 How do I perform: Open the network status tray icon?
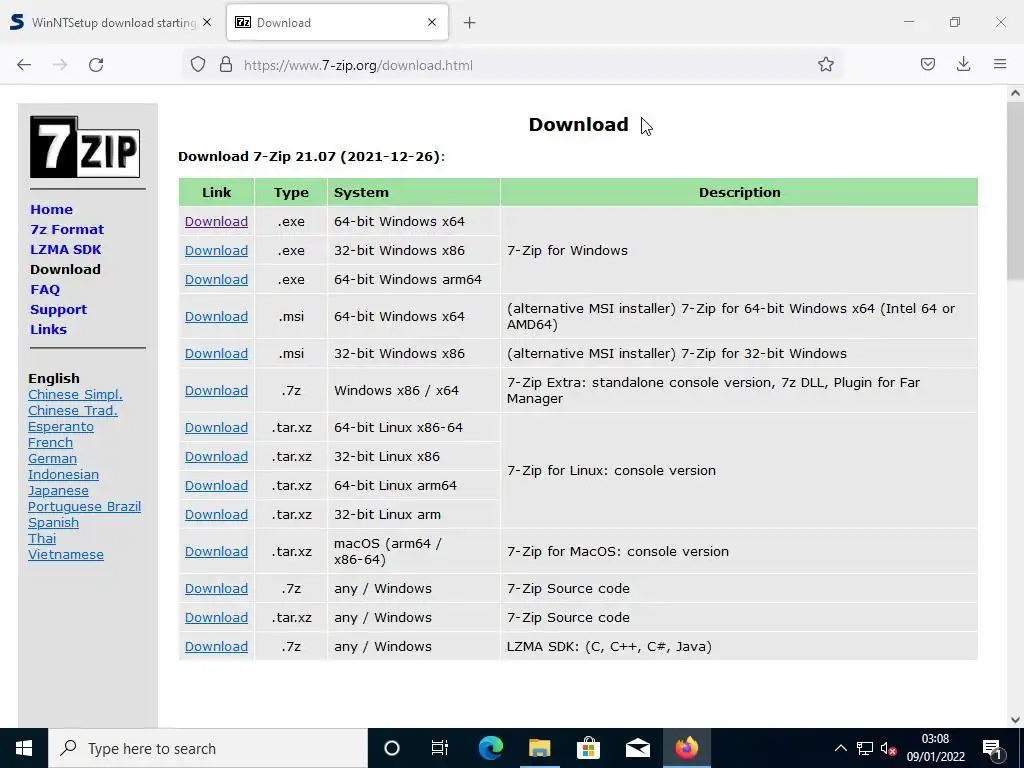coord(865,748)
